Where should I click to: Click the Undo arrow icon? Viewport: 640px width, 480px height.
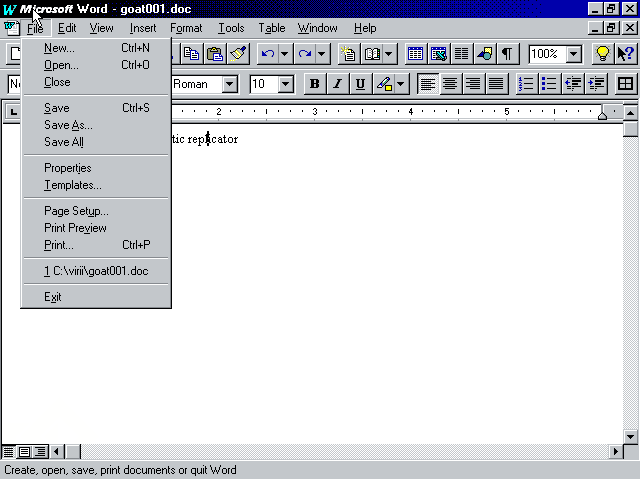[268, 54]
